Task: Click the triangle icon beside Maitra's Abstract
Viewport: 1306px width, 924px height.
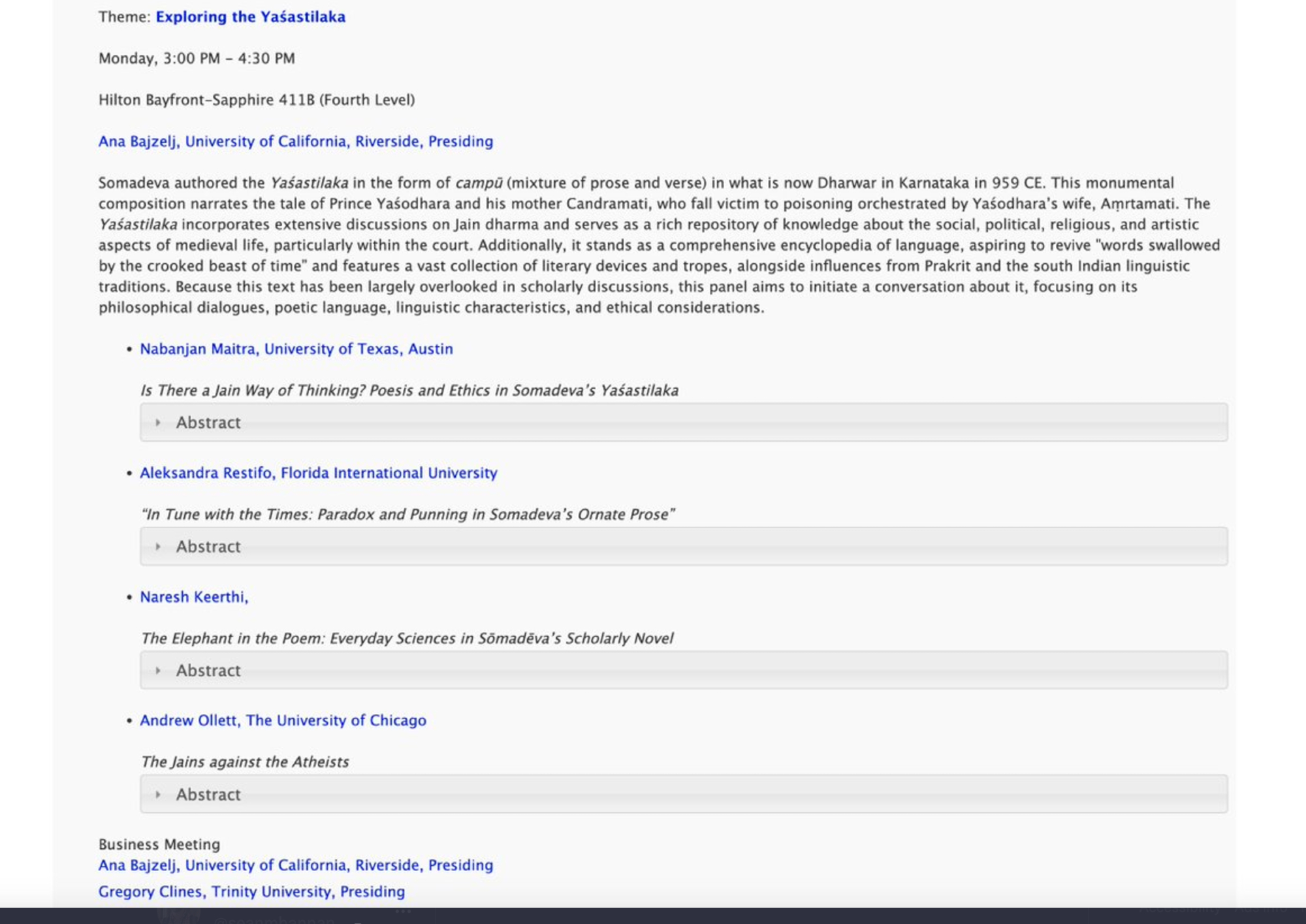Action: coord(158,422)
